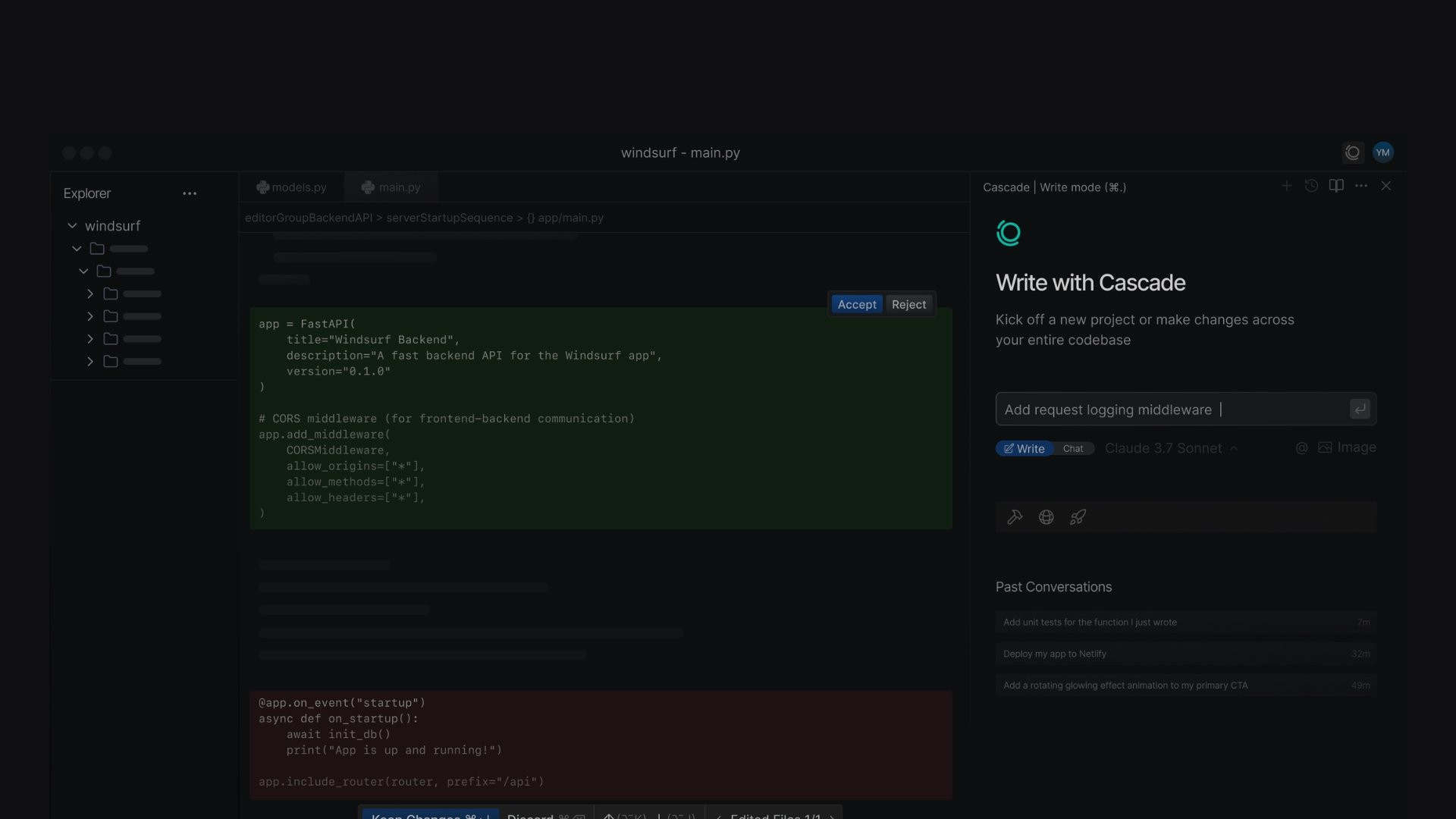Image resolution: width=1456 pixels, height=819 pixels.
Task: Click the @ mention icon
Action: pyautogui.click(x=1302, y=448)
